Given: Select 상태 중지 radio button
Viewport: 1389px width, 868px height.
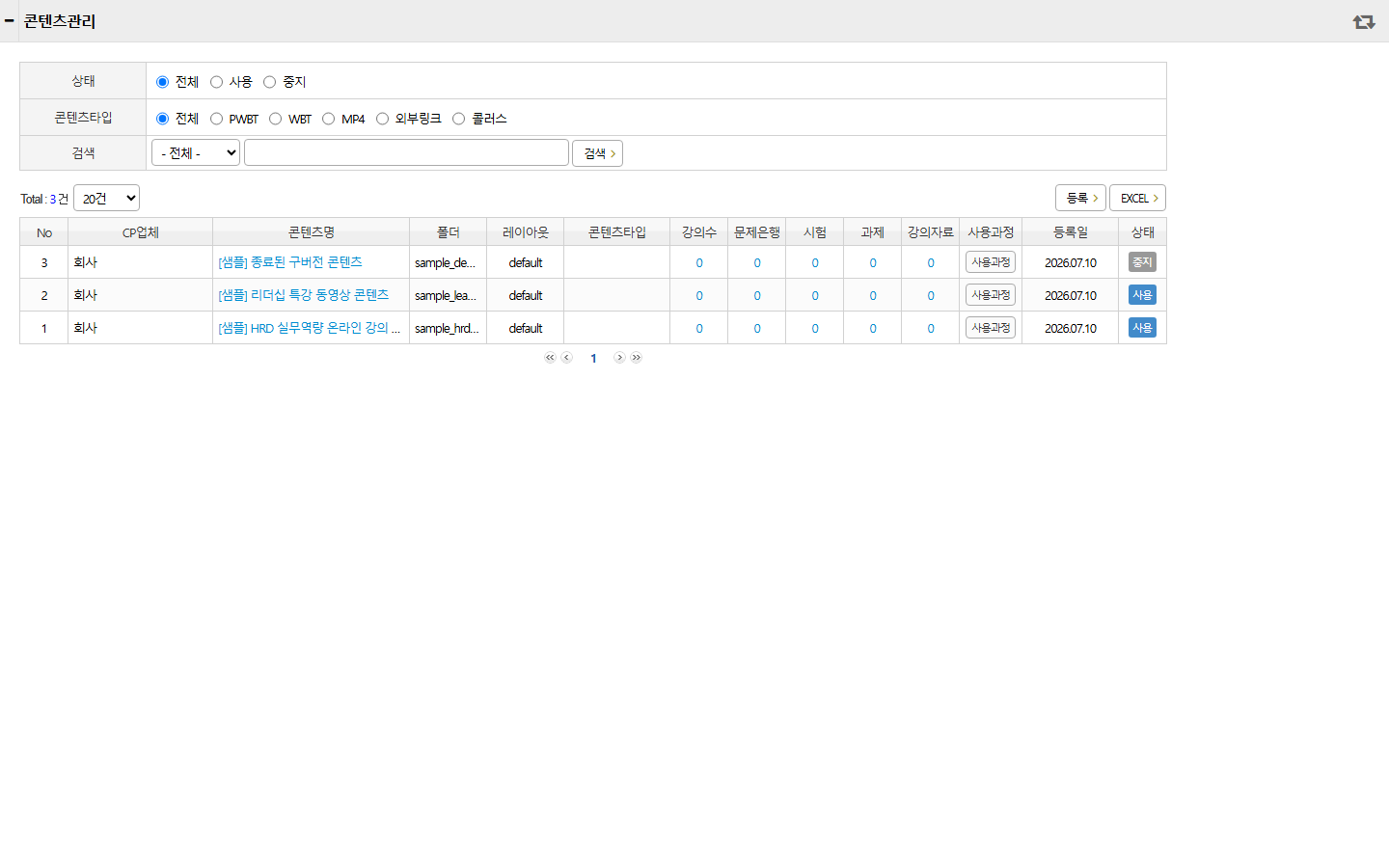Looking at the screenshot, I should pos(269,82).
